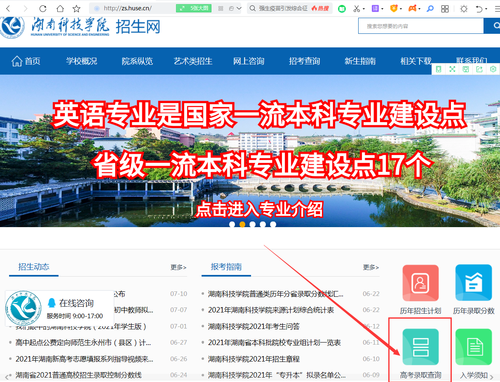Click the 点击进入专业介绍 banner link
Viewport: 500px width, 382px height.
pos(259,209)
